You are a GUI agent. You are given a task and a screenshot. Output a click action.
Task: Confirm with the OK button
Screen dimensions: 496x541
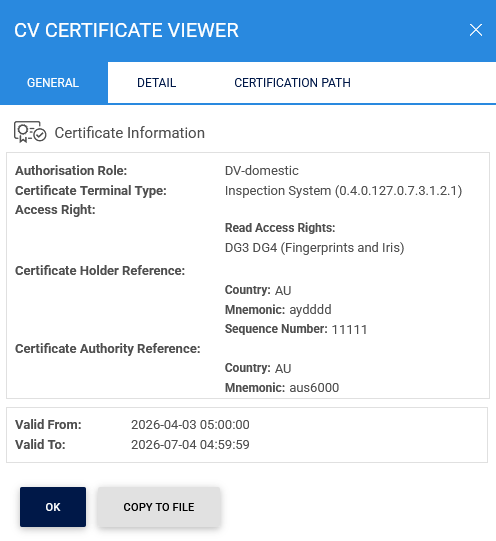coord(53,507)
